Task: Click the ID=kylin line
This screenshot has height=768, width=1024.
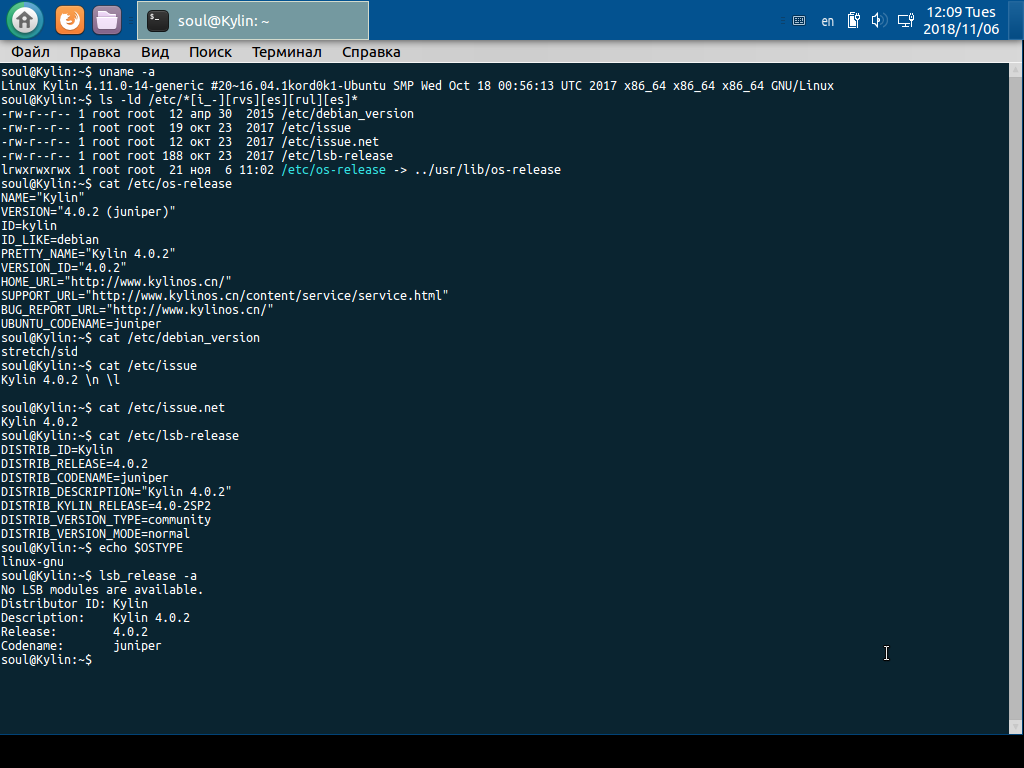Action: click(x=29, y=226)
